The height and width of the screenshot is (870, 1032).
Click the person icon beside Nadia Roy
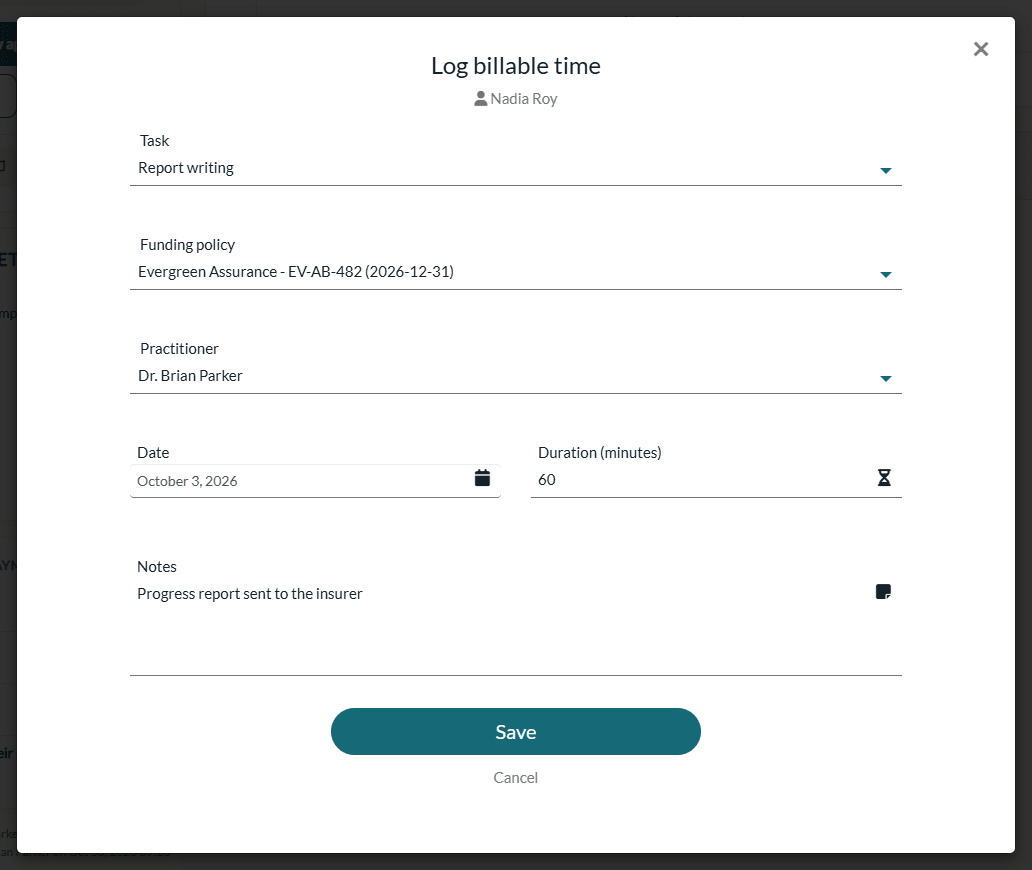[480, 99]
